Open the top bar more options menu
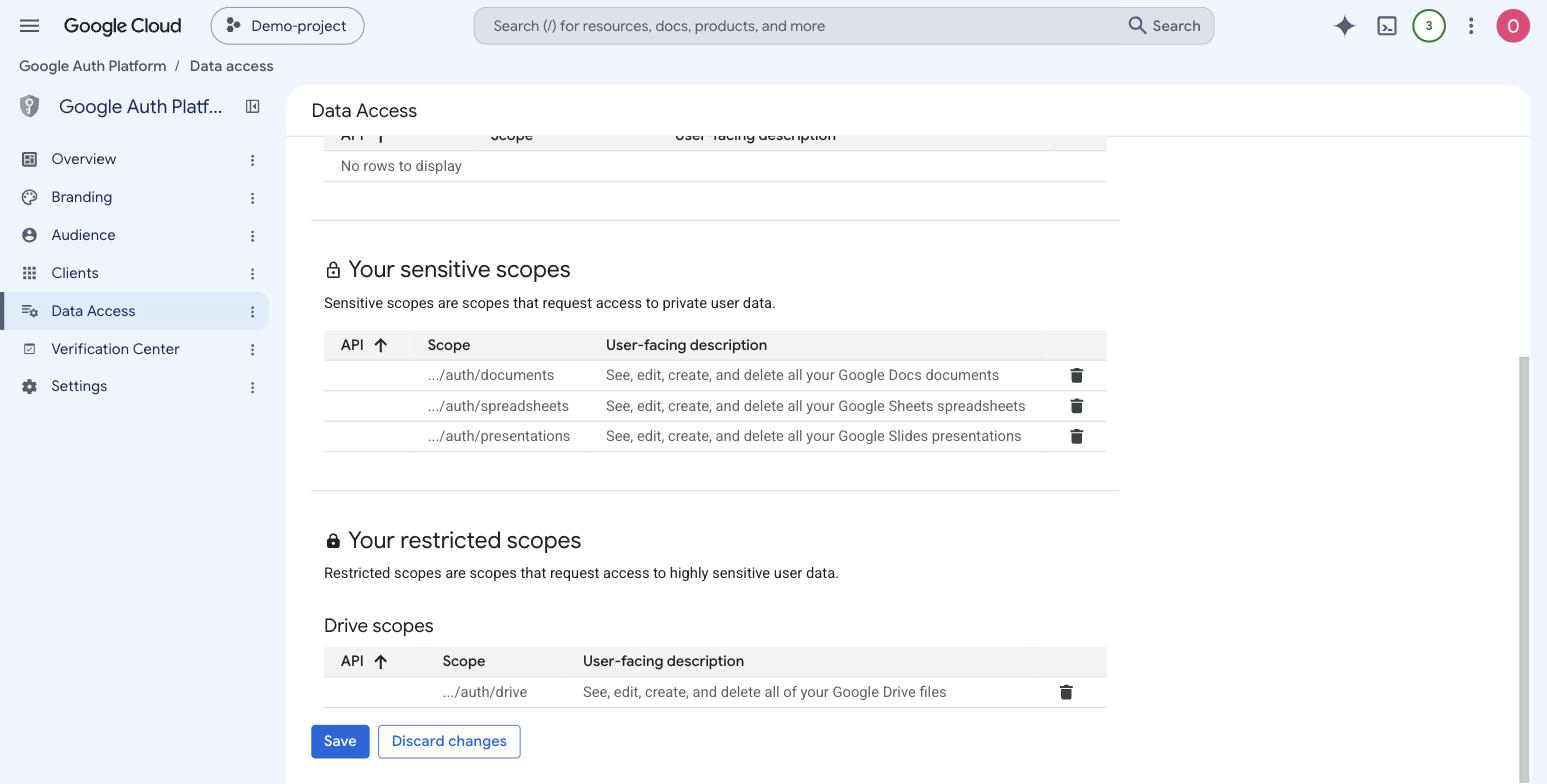The width and height of the screenshot is (1547, 784). coord(1471,26)
